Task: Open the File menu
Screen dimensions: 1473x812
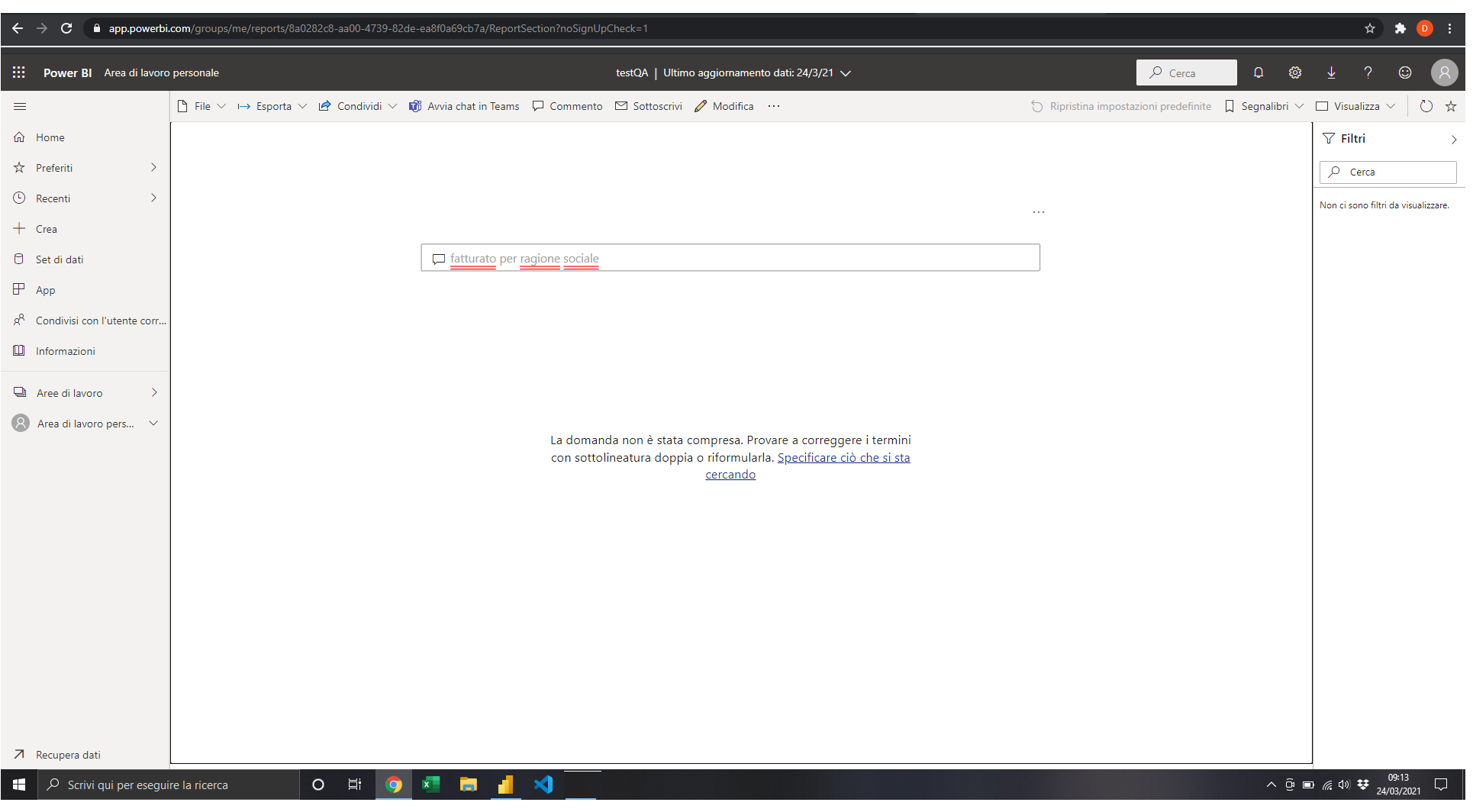Action: point(202,107)
